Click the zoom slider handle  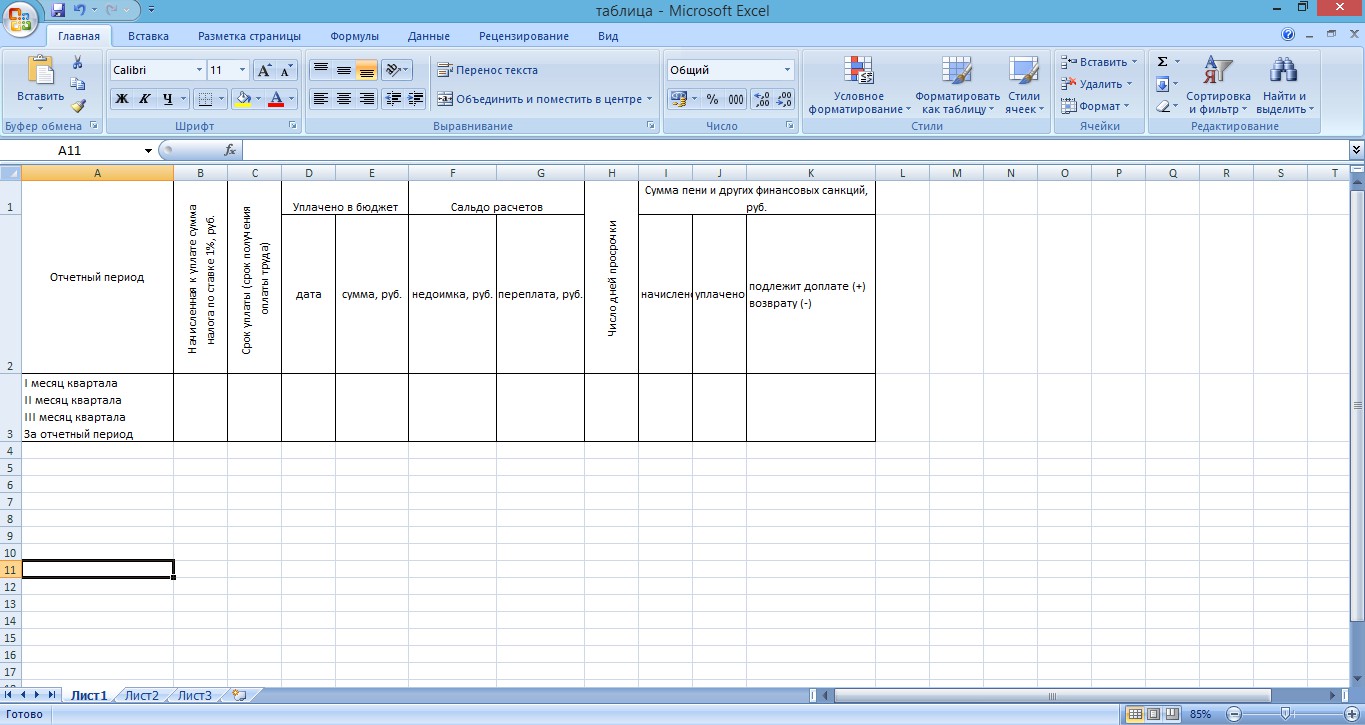(1286, 714)
